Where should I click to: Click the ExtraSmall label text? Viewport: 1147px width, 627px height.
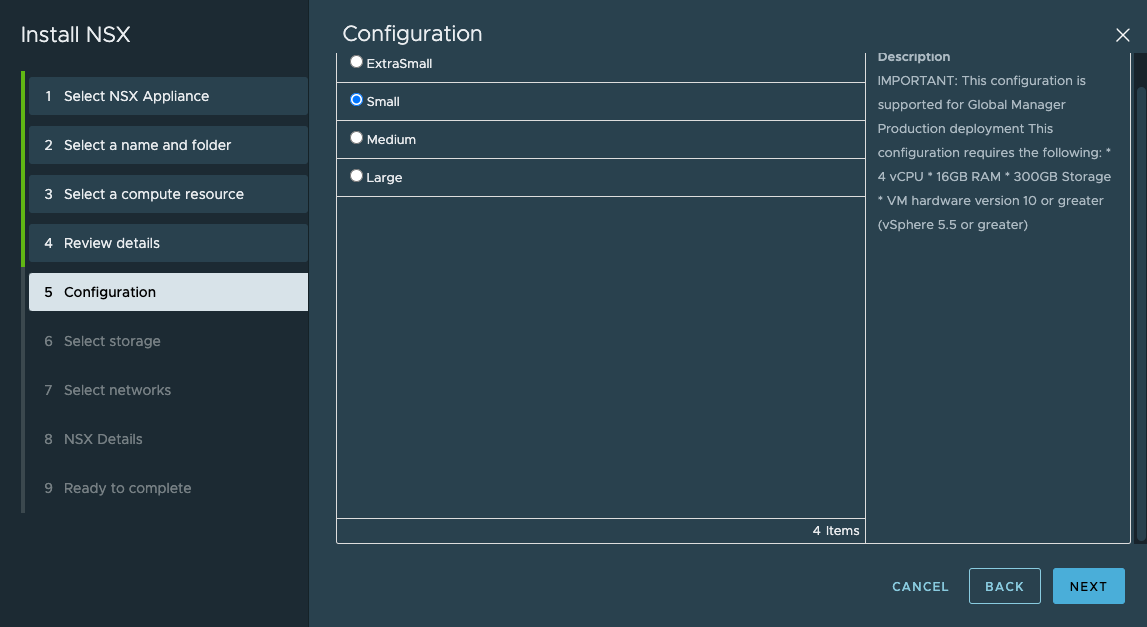click(399, 64)
